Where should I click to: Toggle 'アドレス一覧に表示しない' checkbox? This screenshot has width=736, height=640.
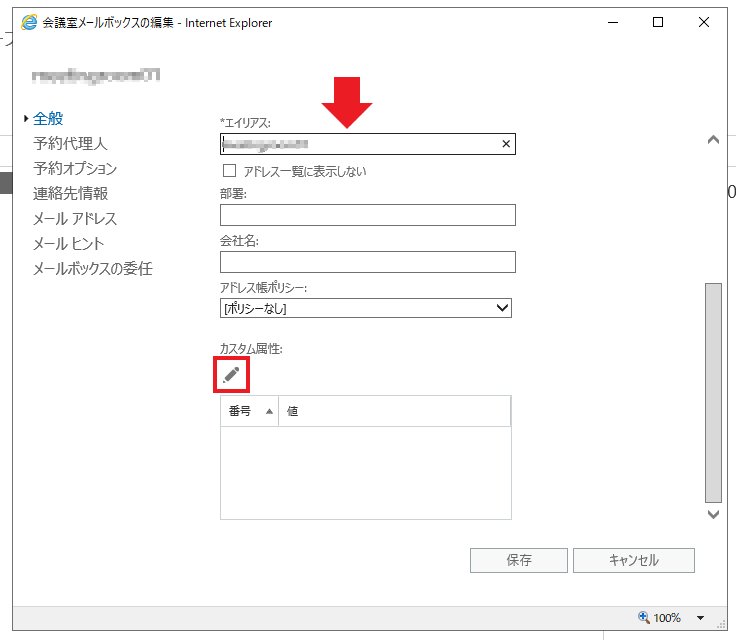tap(229, 171)
